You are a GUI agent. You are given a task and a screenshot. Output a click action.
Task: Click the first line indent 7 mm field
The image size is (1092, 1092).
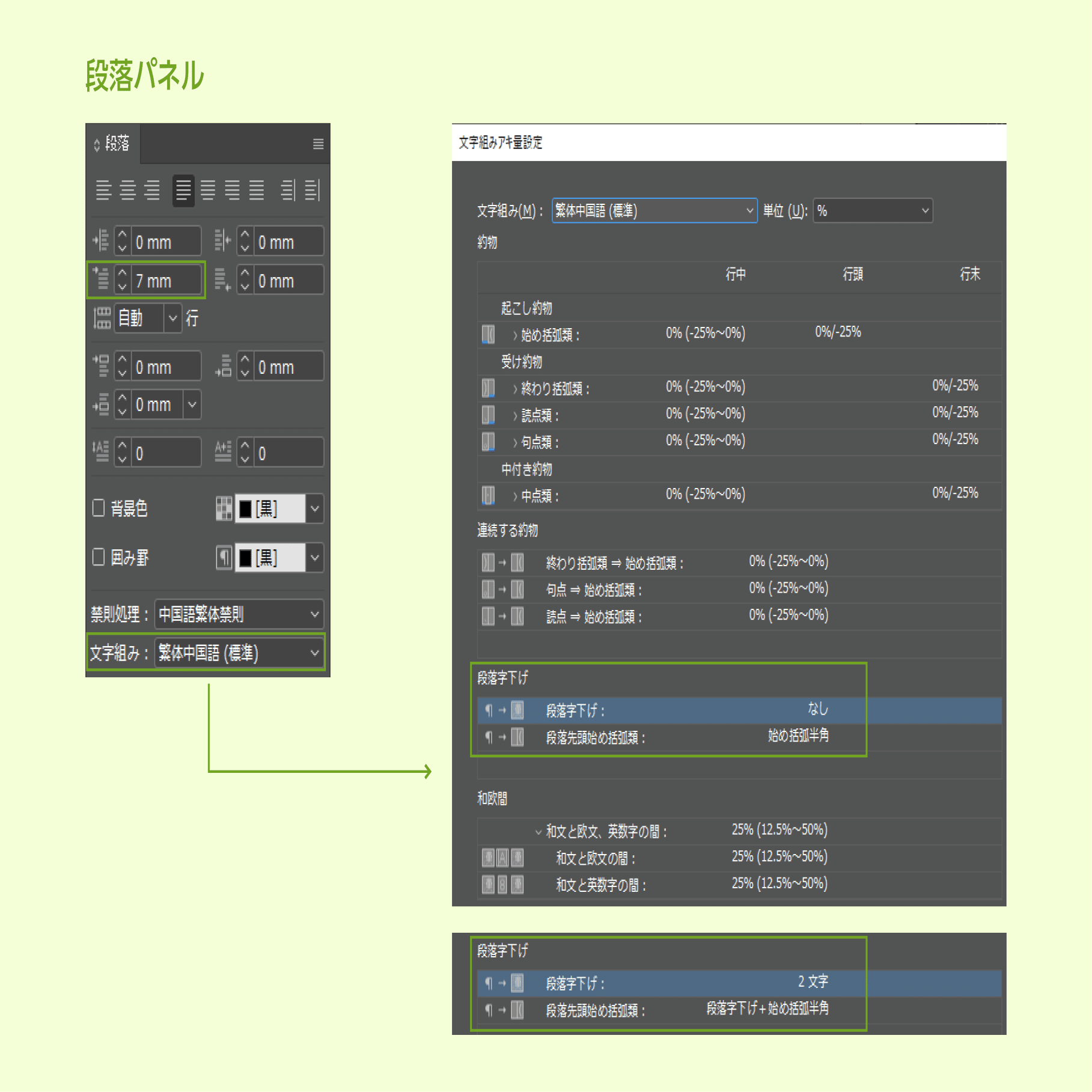pyautogui.click(x=165, y=281)
